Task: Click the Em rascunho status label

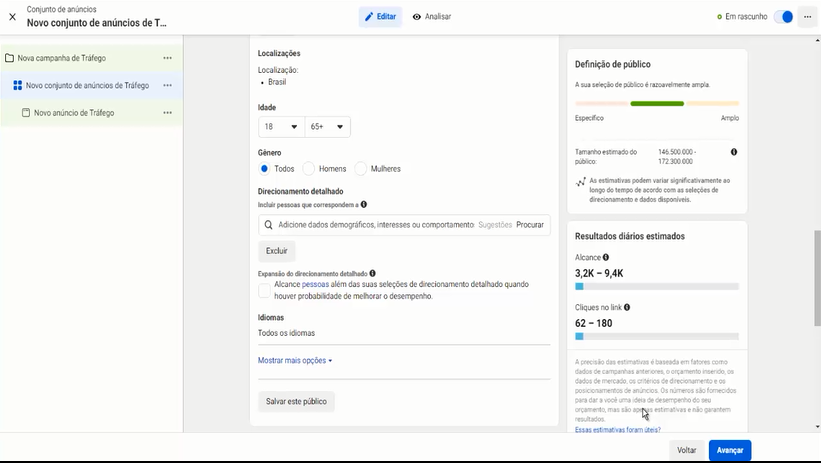Action: point(746,17)
